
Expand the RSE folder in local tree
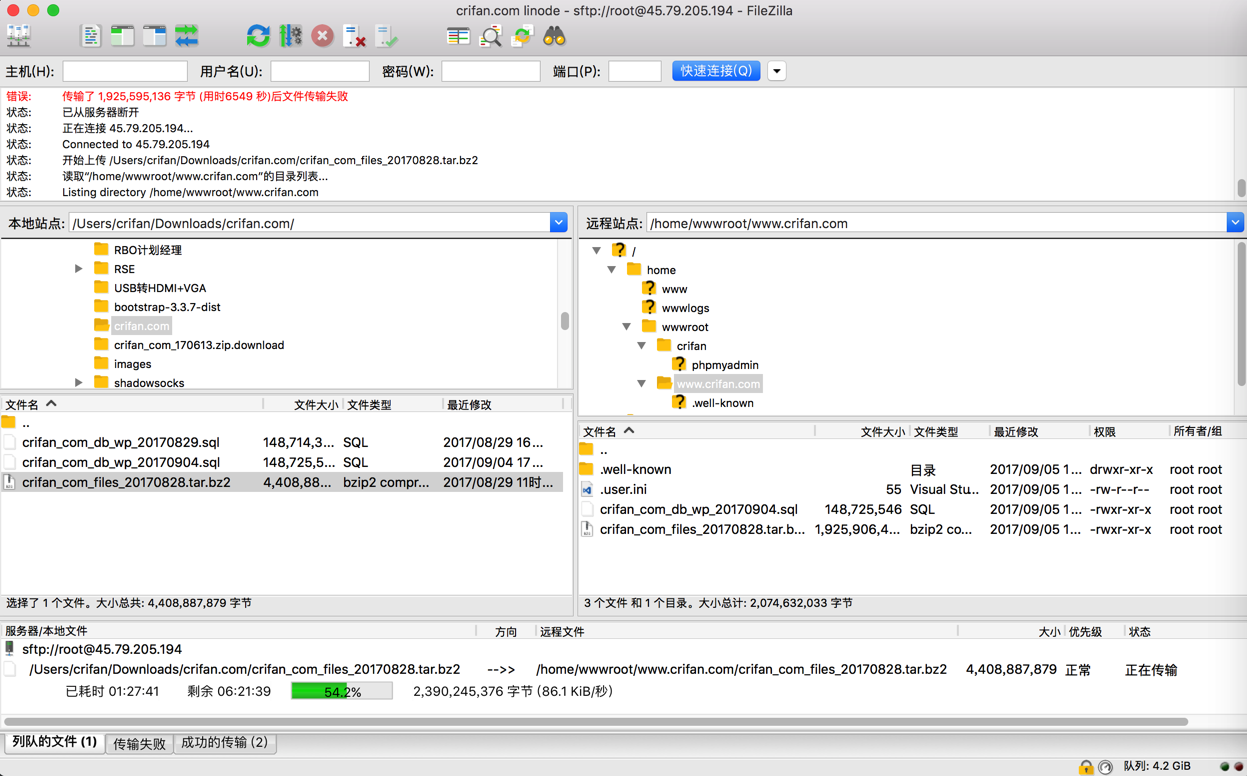click(78, 268)
